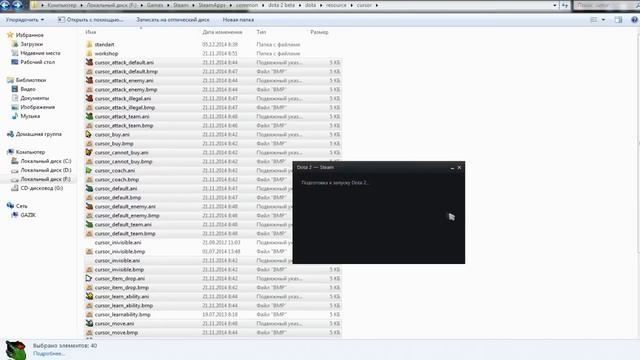Open Локальный диск (C:) in sidebar

[x=46, y=161]
